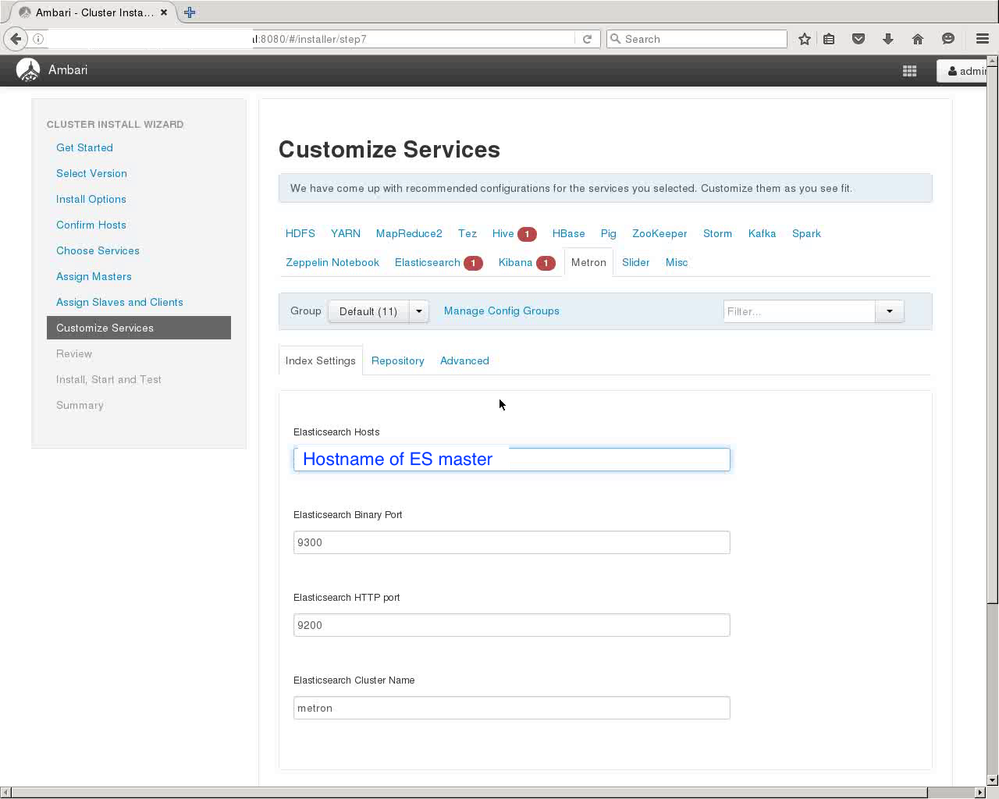Image resolution: width=999 pixels, height=799 pixels.
Task: Click the Elasticsearch HTTP port field
Action: (511, 625)
